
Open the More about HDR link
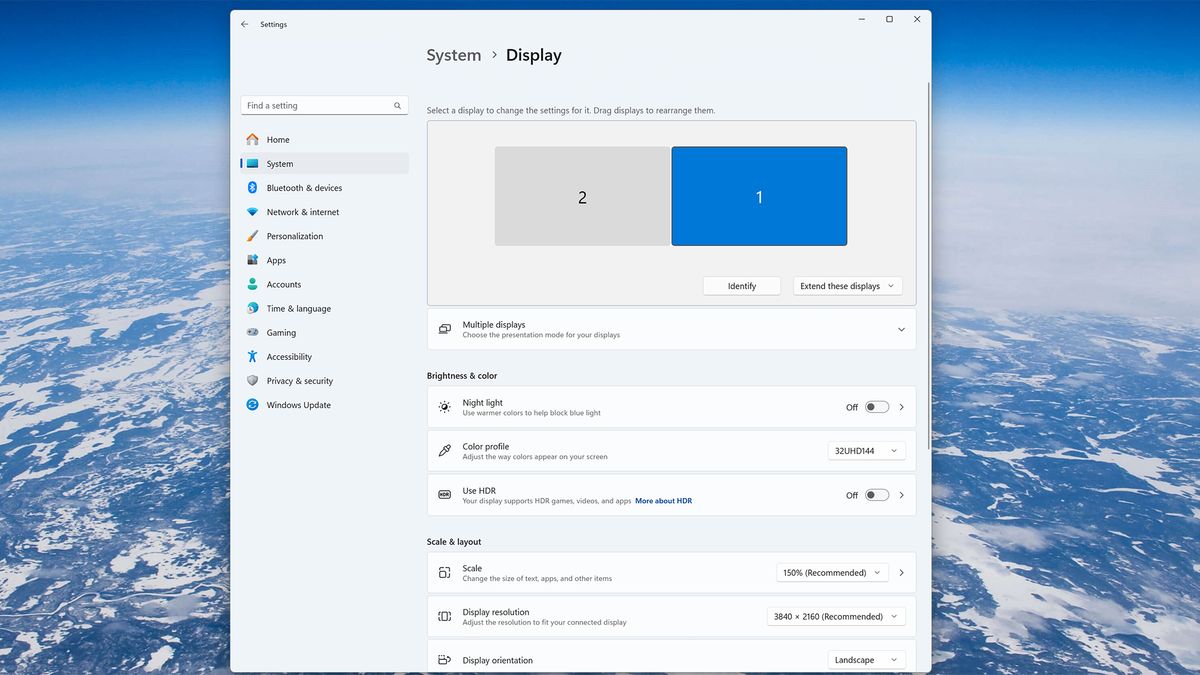point(663,500)
